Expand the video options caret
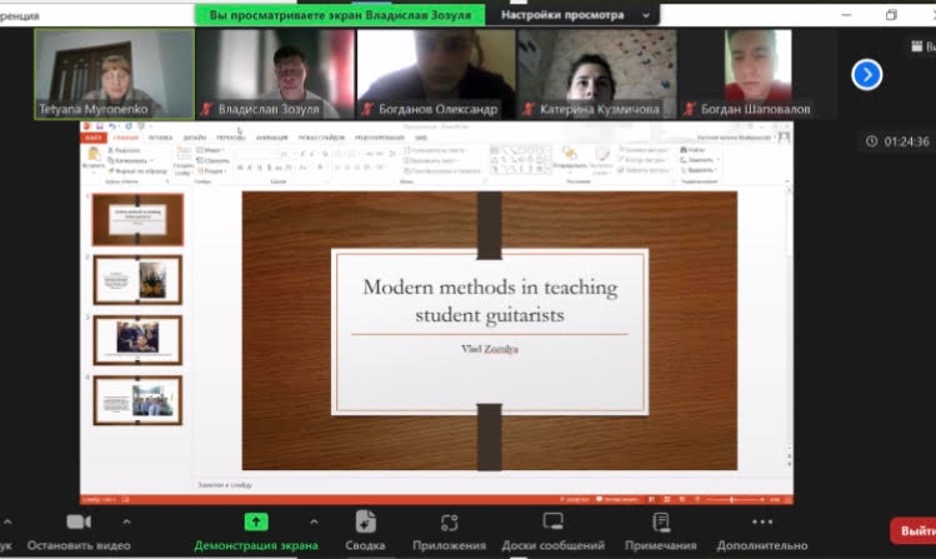 [126, 522]
